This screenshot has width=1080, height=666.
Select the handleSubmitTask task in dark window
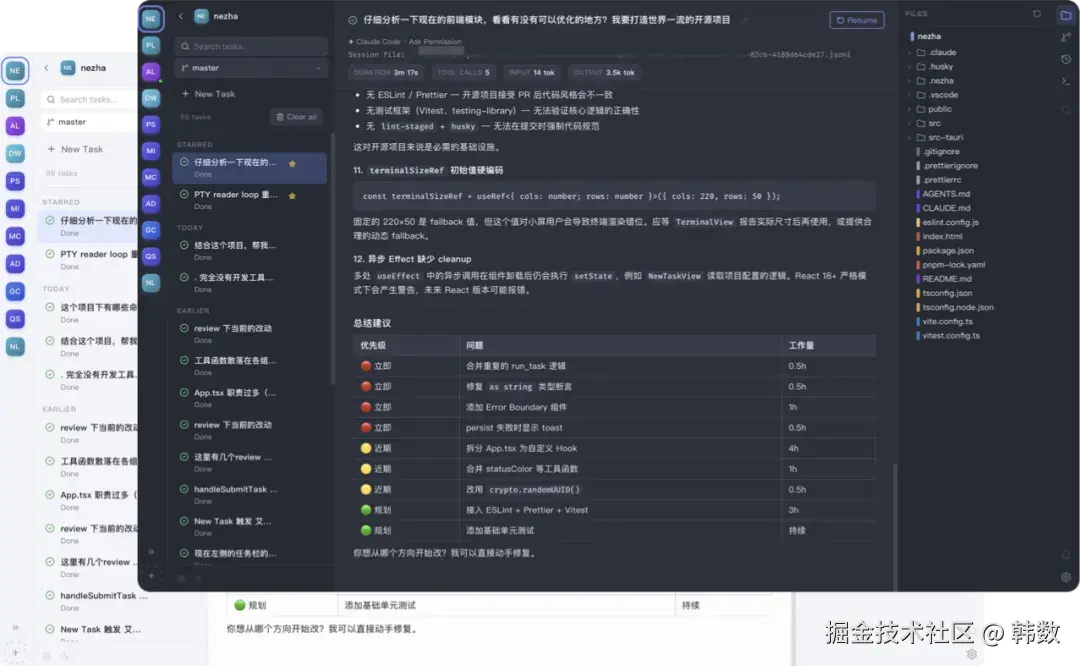[x=235, y=490]
